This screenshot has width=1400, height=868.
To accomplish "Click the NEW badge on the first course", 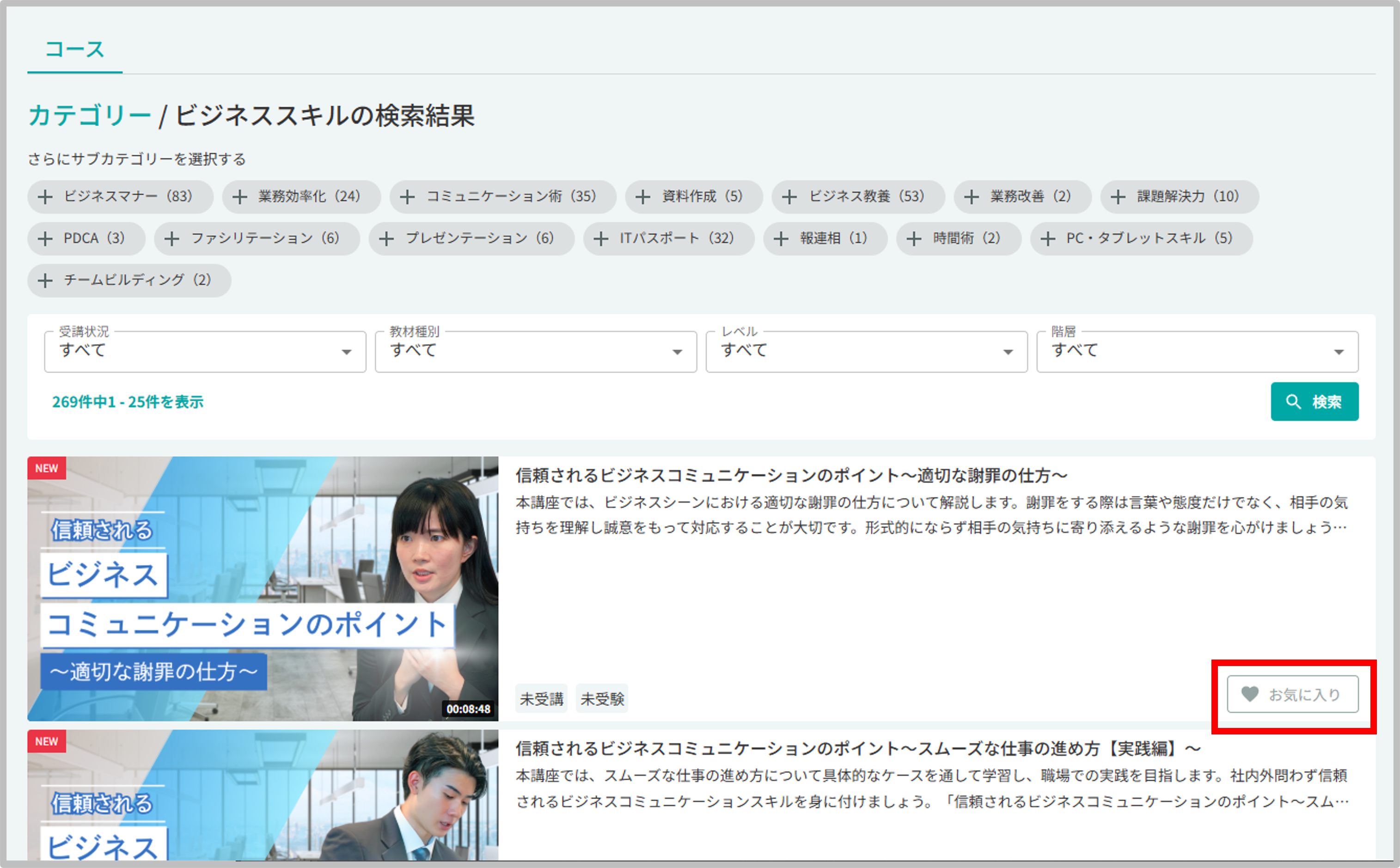I will pos(47,469).
